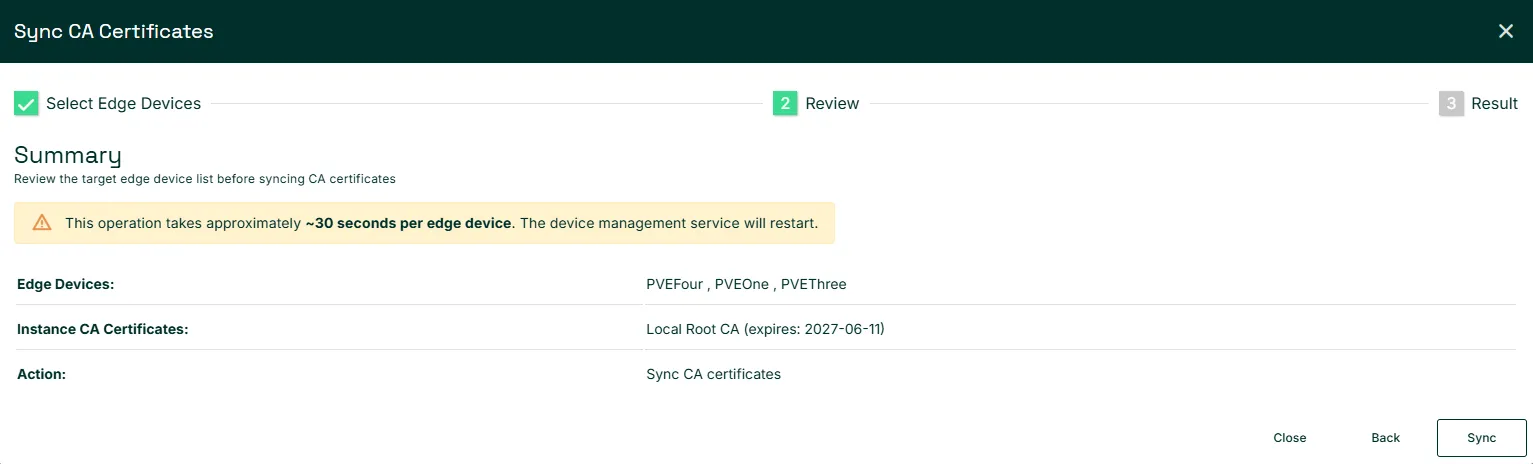This screenshot has width=1533, height=464.
Task: Click the Back button
Action: [1385, 438]
